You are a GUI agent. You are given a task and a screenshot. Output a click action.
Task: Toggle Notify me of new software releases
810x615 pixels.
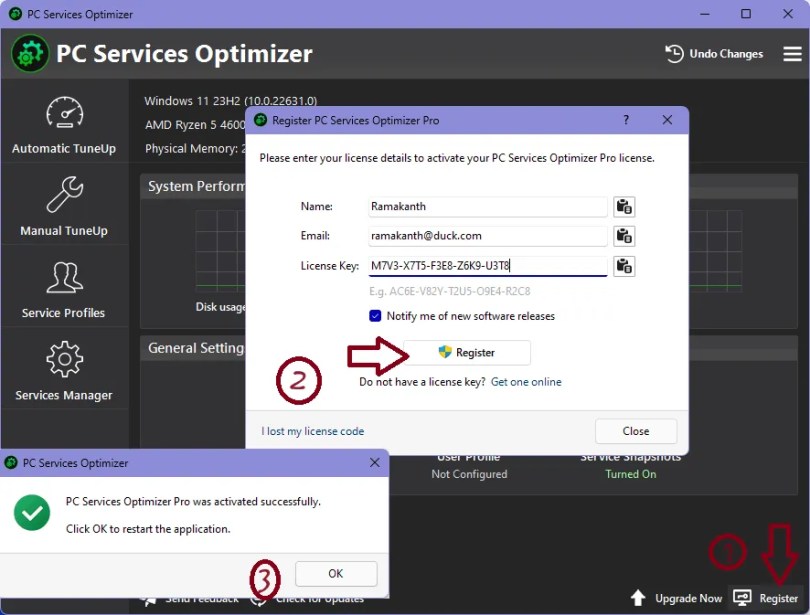pyautogui.click(x=375, y=316)
